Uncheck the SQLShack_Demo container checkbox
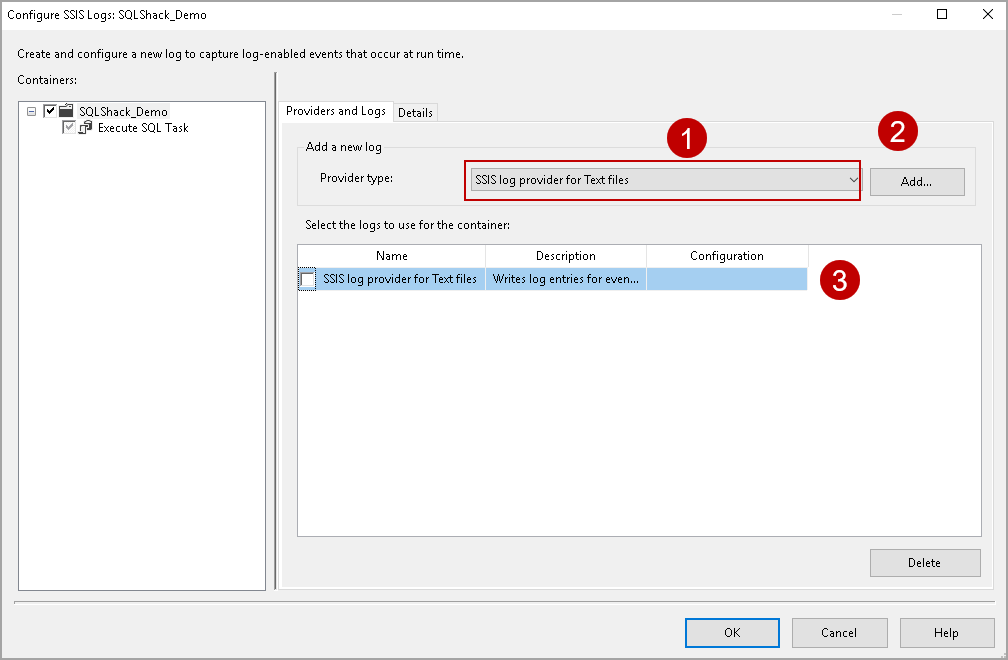This screenshot has height=660, width=1008. [x=50, y=111]
